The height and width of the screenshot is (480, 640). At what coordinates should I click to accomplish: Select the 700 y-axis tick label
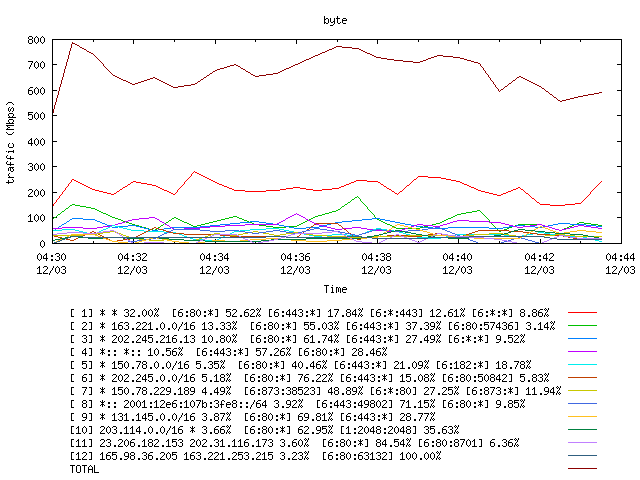tap(36, 65)
